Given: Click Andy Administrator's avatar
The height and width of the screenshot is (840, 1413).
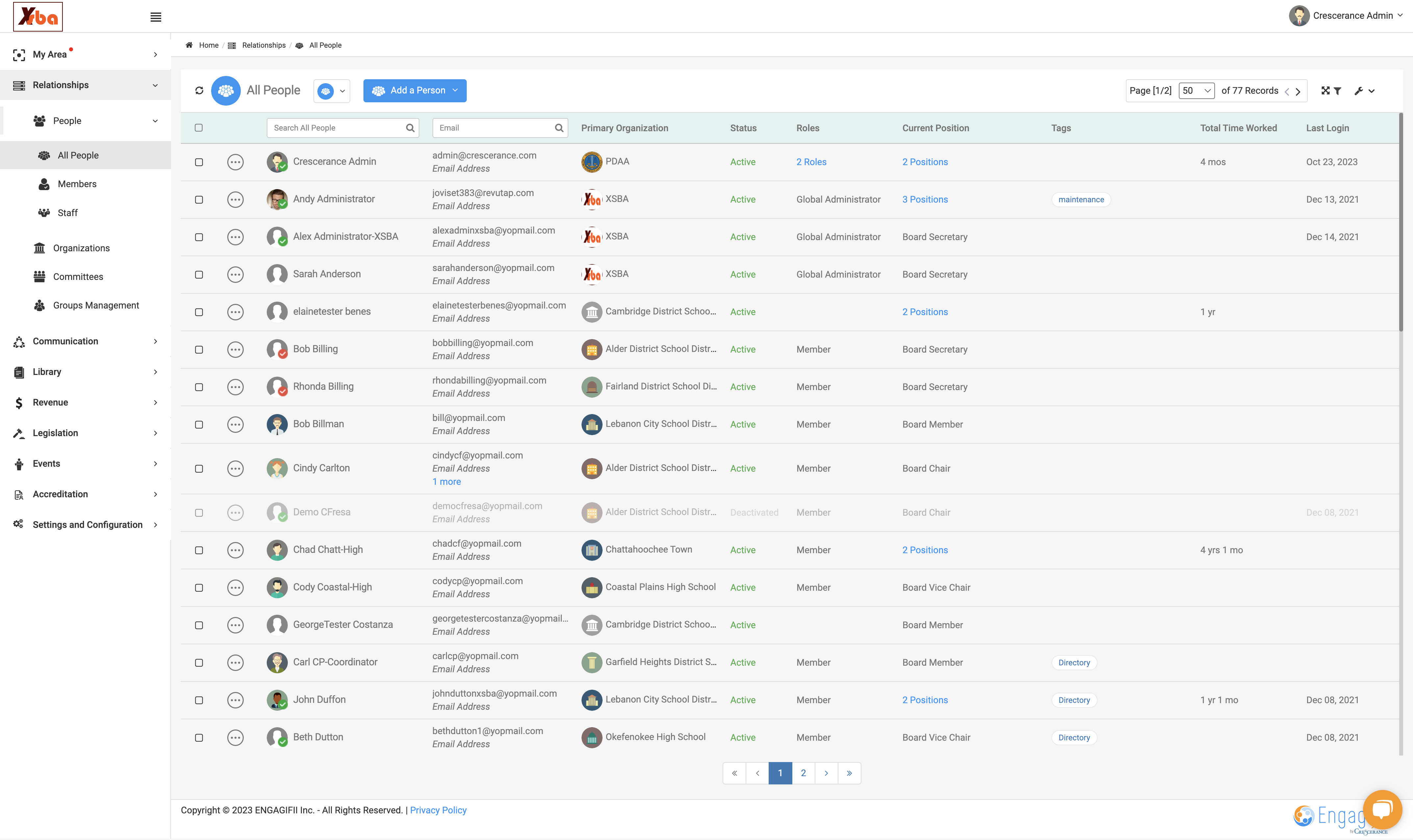Looking at the screenshot, I should click(x=277, y=199).
